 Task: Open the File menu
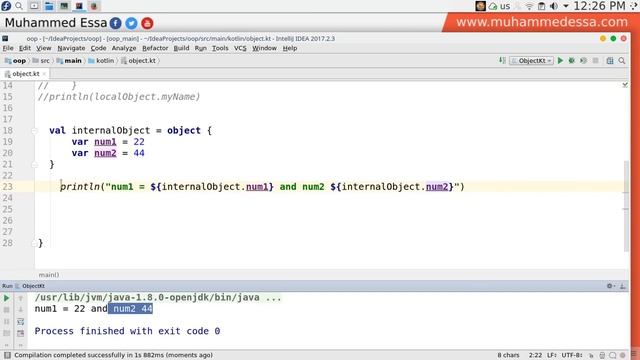tap(8, 48)
